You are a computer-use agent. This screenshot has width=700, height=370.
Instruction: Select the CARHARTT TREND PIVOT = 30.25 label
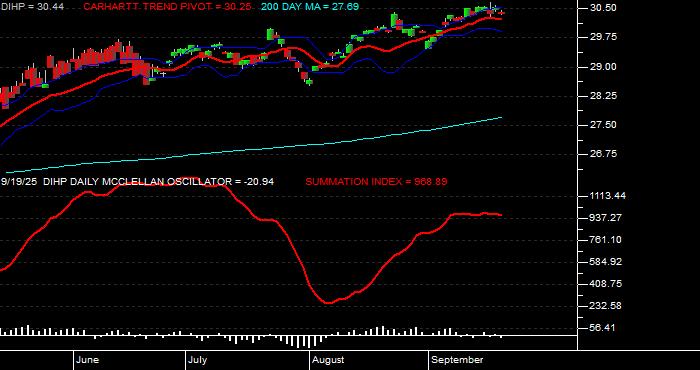coord(167,7)
